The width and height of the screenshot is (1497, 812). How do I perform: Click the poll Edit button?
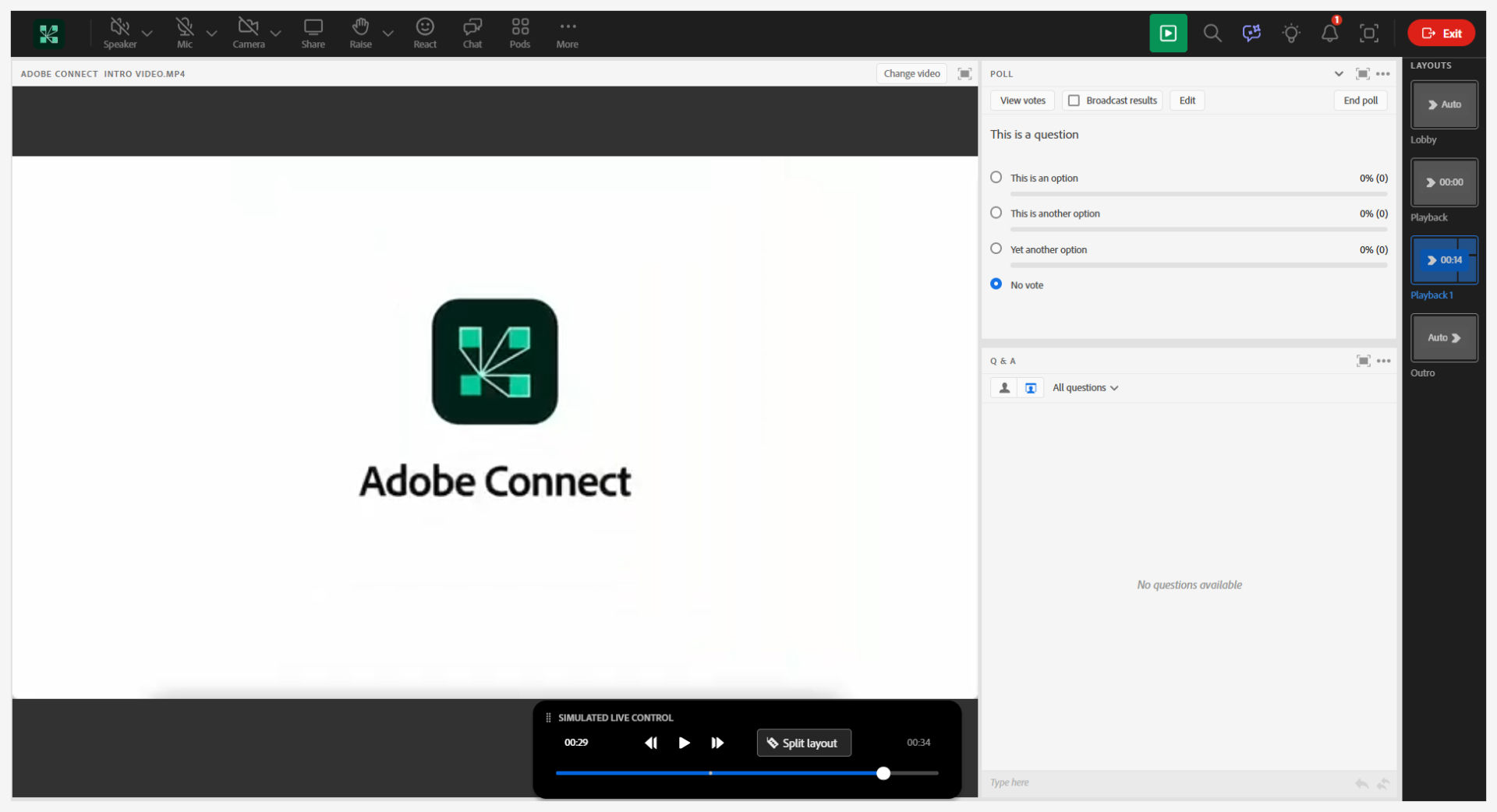(1187, 101)
